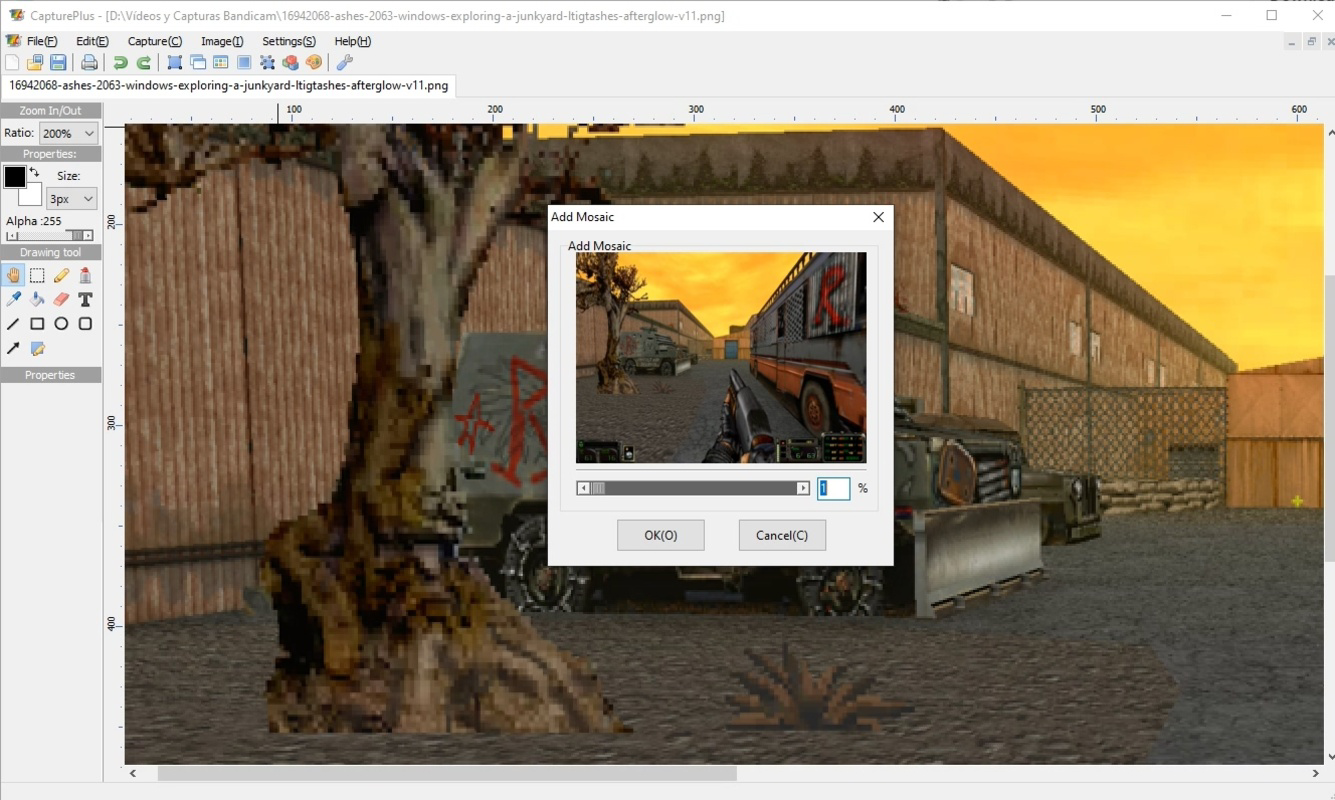Select the pink Eraser tool

[x=61, y=299]
